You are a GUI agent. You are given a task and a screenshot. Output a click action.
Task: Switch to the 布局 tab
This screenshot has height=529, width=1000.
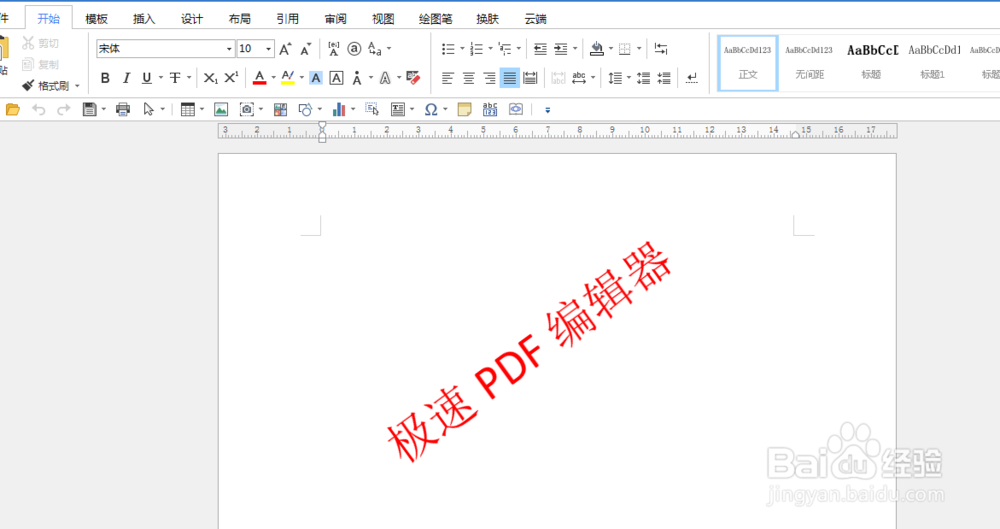(240, 19)
